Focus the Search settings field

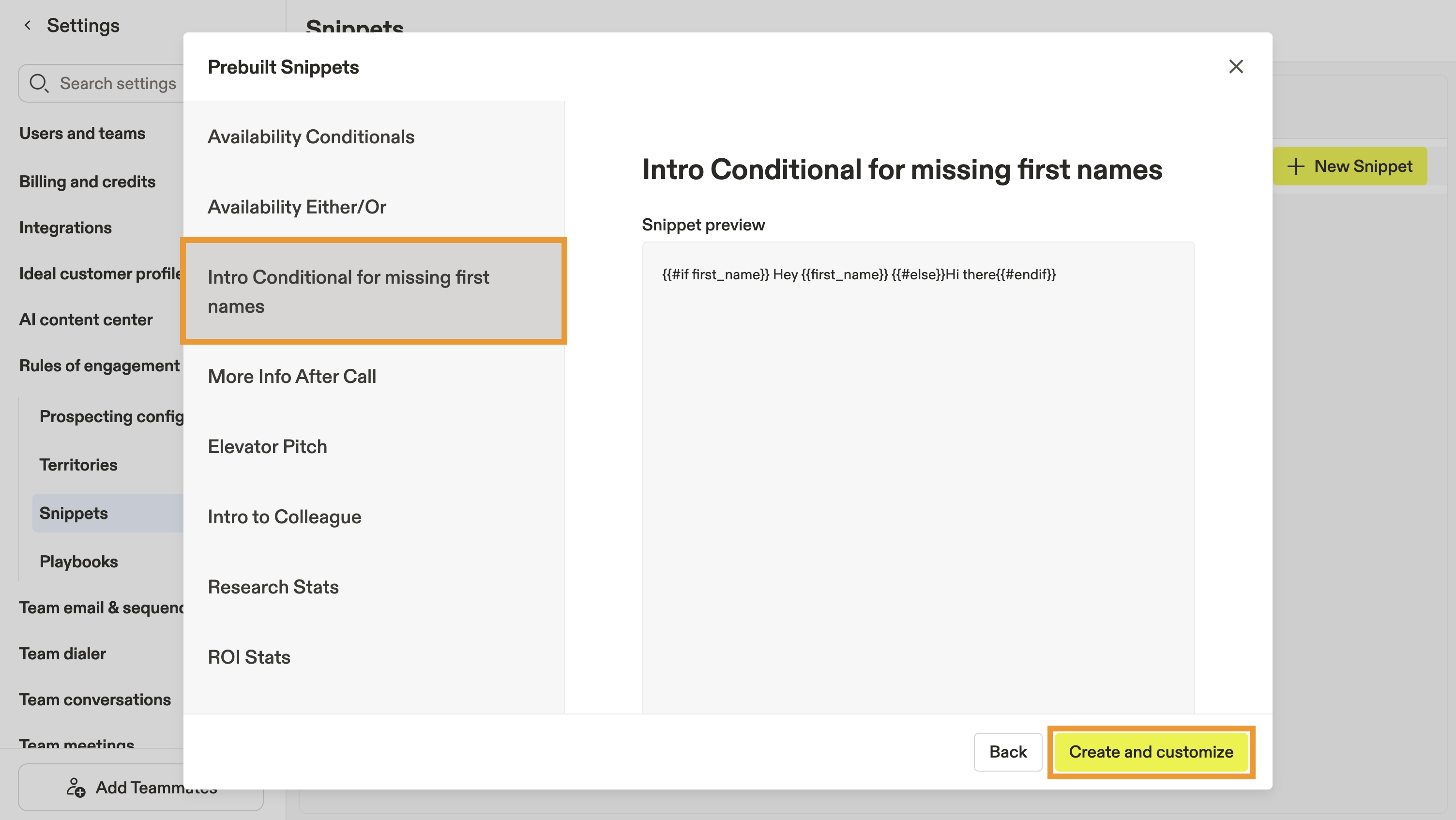pos(118,83)
